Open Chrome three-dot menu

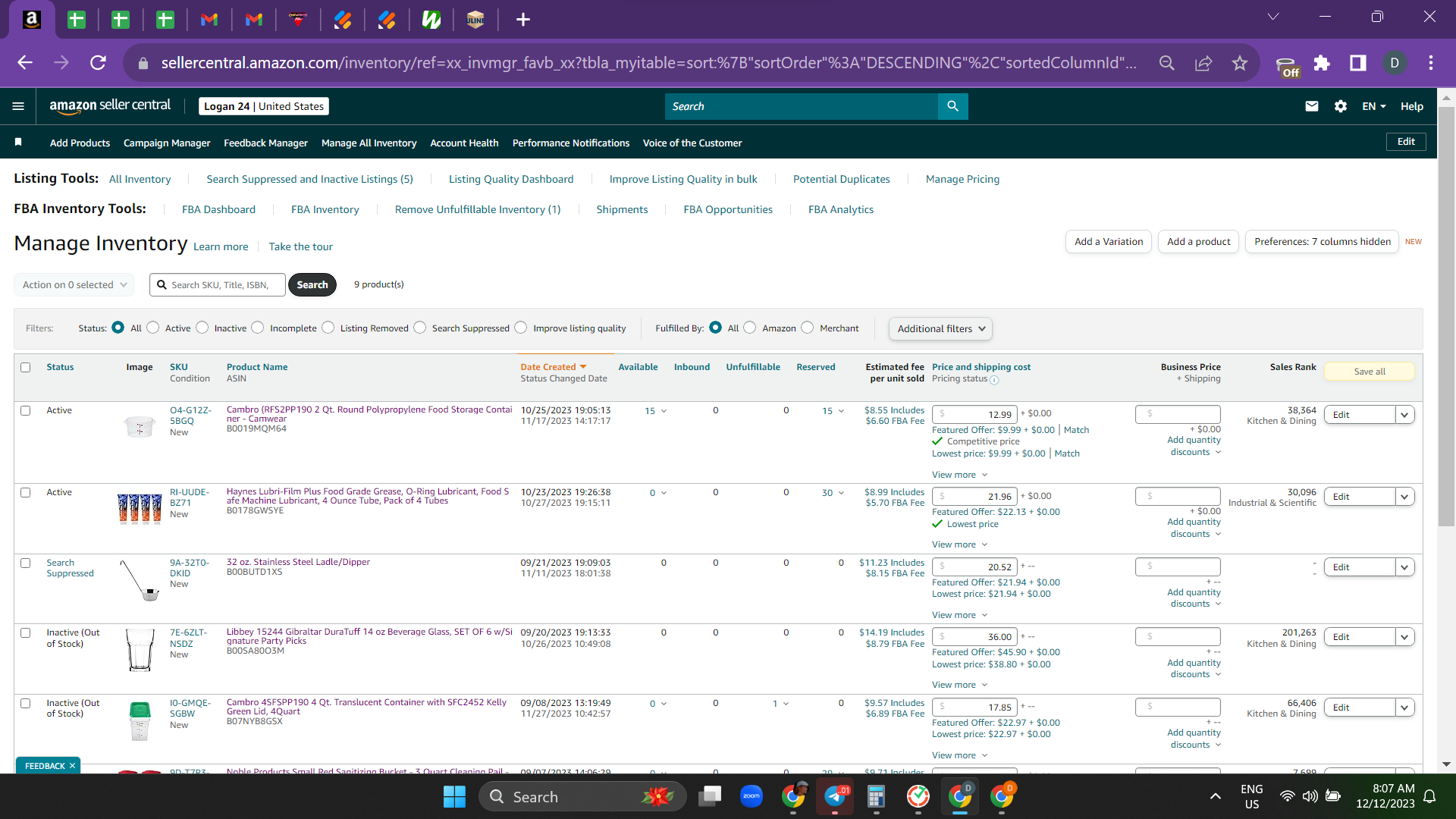(1431, 63)
